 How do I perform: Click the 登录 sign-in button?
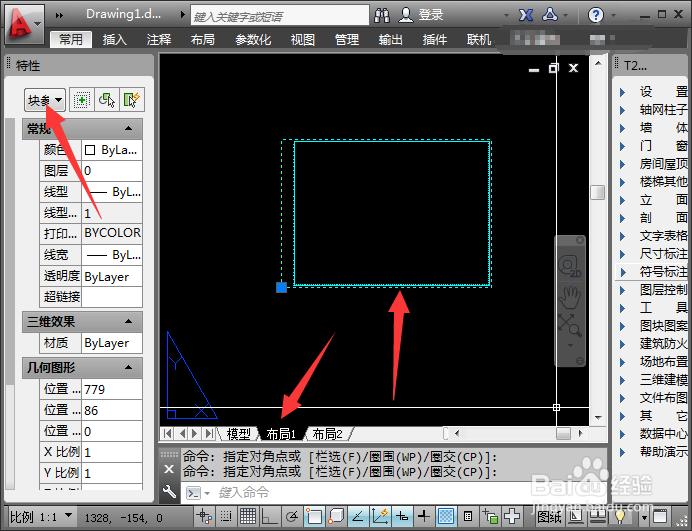tap(421, 15)
